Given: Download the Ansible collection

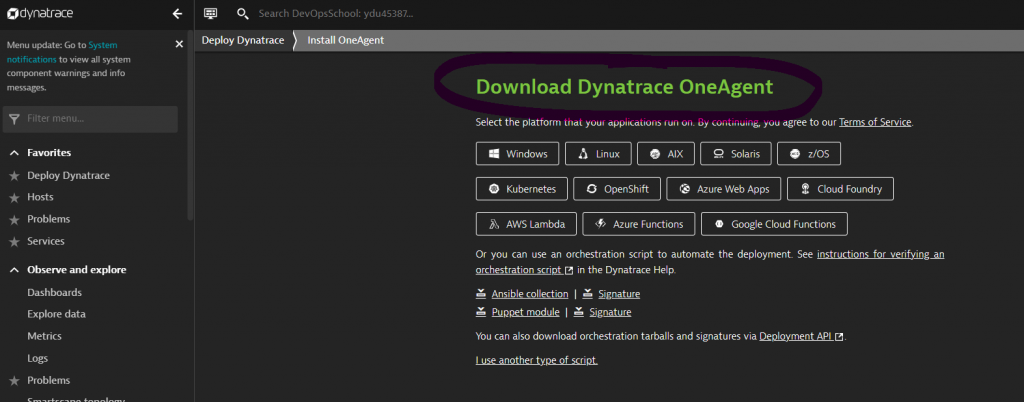Looking at the screenshot, I should tap(529, 294).
